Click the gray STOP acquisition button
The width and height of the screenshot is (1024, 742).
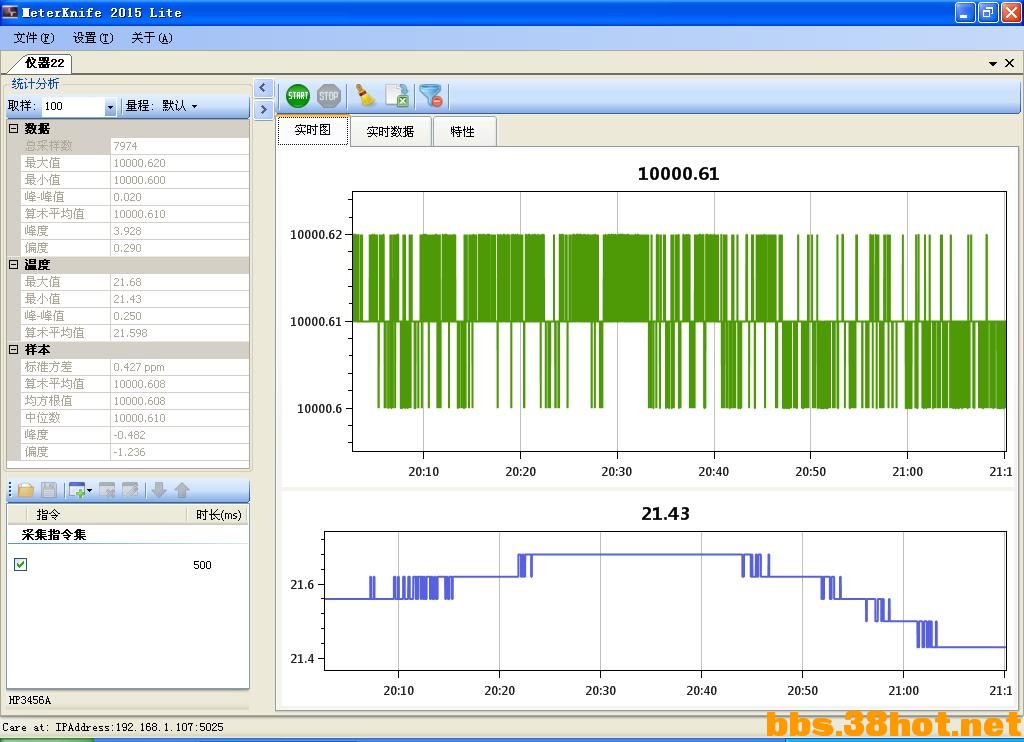328,96
